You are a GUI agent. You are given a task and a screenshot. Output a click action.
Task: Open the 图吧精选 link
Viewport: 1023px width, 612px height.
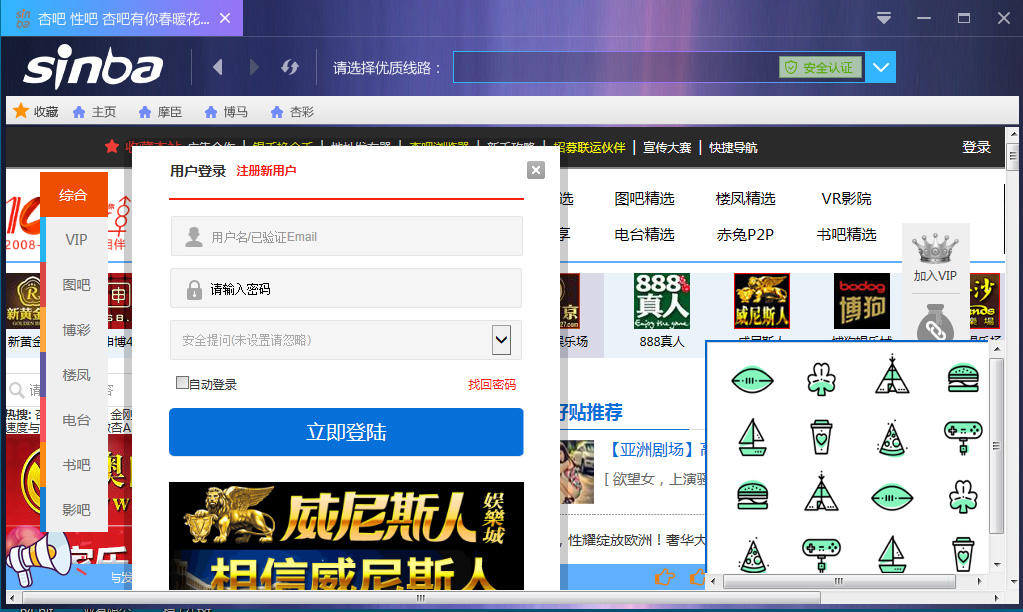[x=644, y=198]
